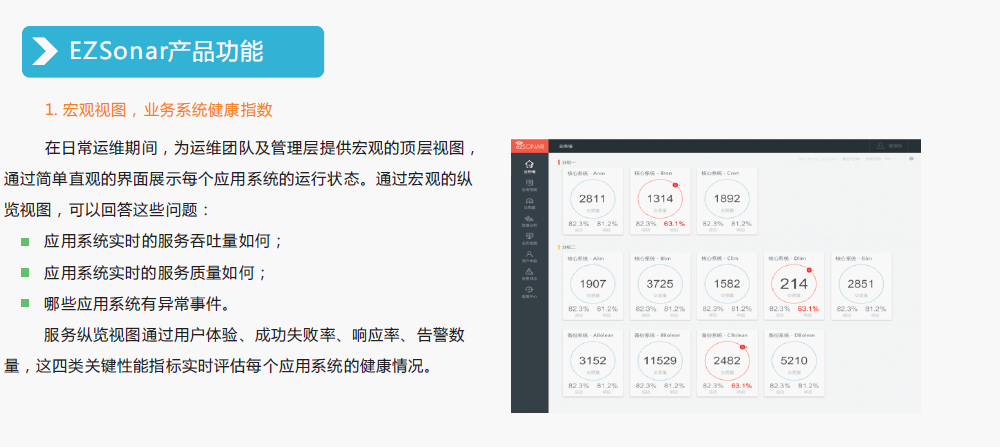Open the Cllolean system card showing 2482

click(x=727, y=363)
